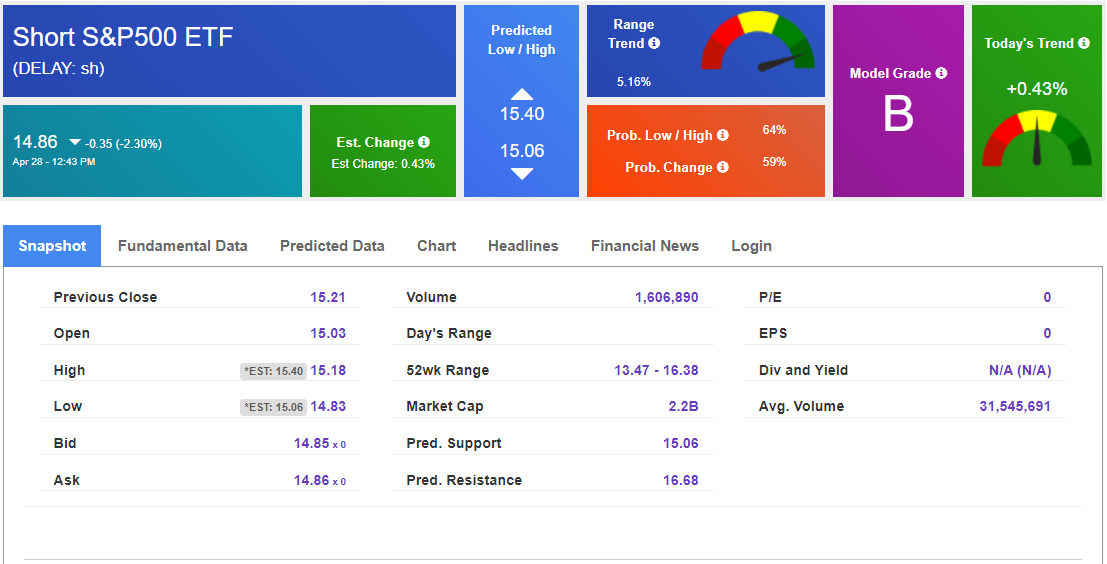Click the *EST: 15.06 badge

click(x=273, y=407)
